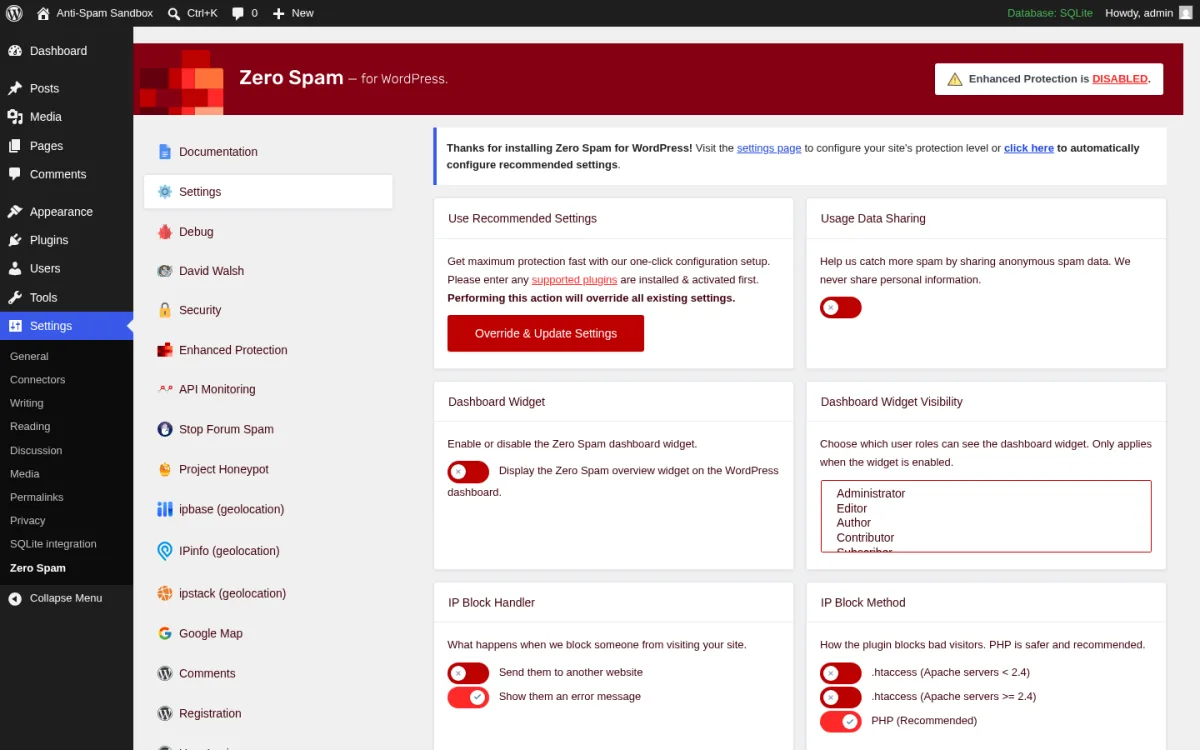Open the supported plugins link
Screen dimensions: 1200x750
(574, 280)
